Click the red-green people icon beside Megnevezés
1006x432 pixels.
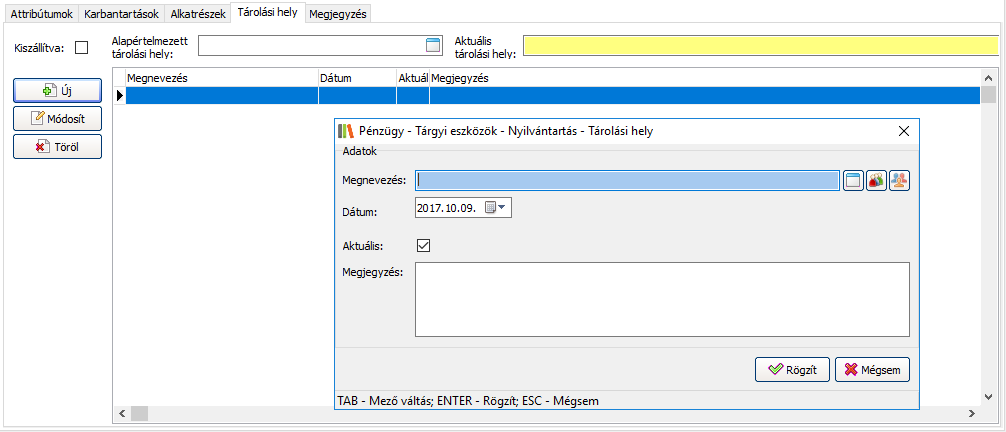876,180
